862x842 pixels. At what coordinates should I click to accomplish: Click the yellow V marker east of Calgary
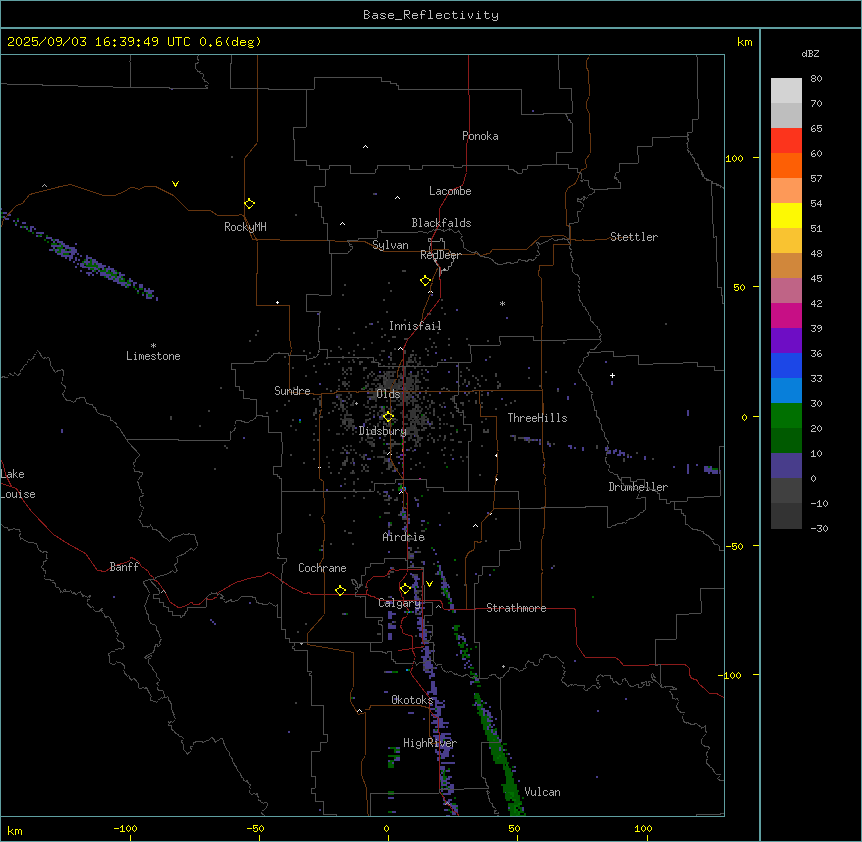point(429,584)
